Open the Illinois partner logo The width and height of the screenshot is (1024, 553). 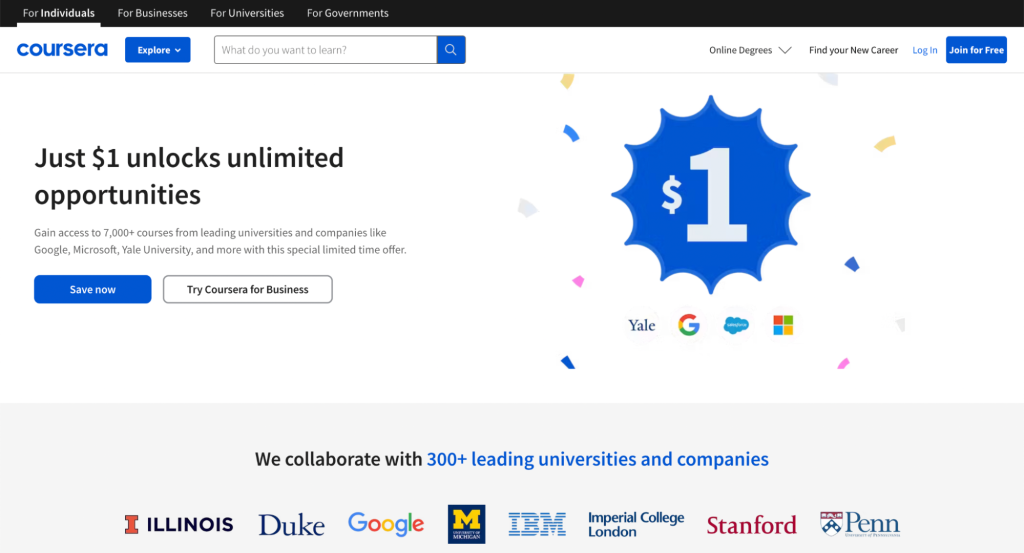point(179,524)
